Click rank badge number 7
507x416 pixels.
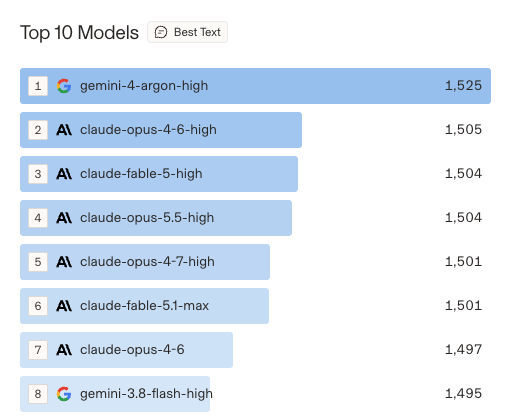pyautogui.click(x=38, y=350)
